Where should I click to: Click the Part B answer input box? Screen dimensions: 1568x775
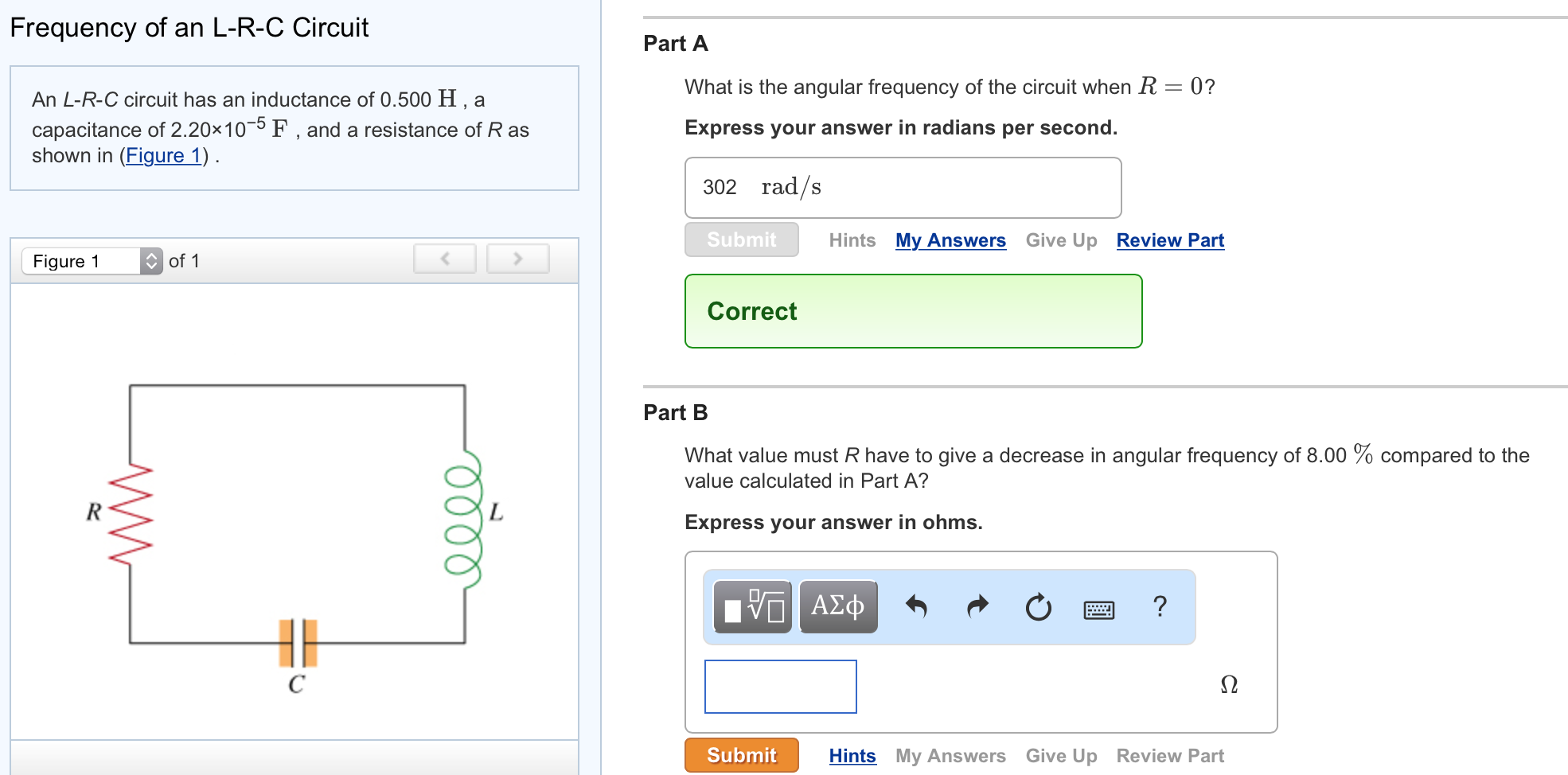click(x=780, y=687)
